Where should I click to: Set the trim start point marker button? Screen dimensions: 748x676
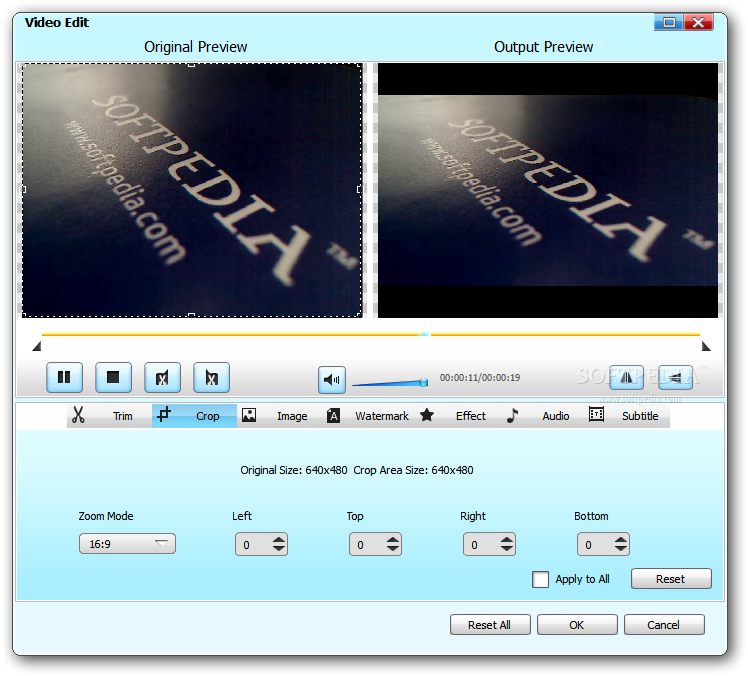162,377
